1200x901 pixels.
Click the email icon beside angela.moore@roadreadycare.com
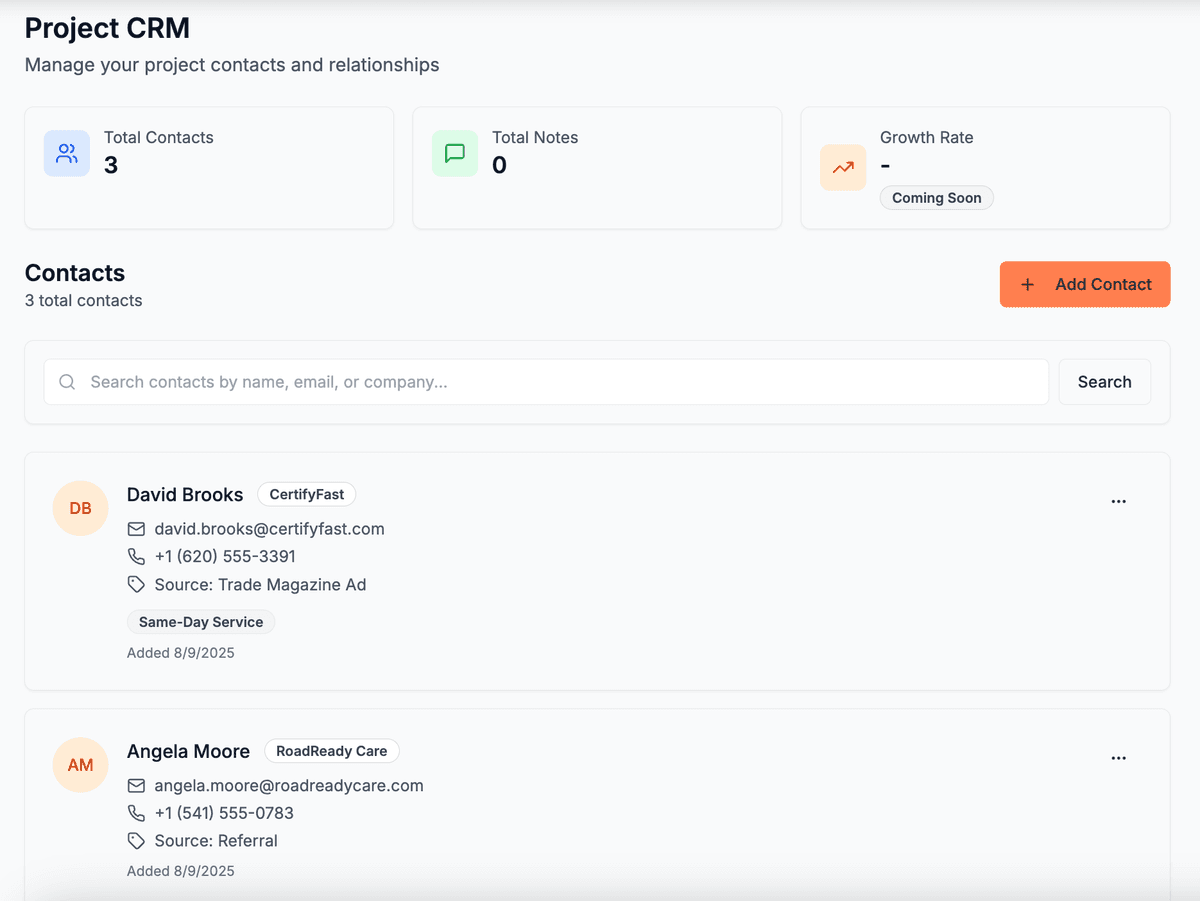136,785
